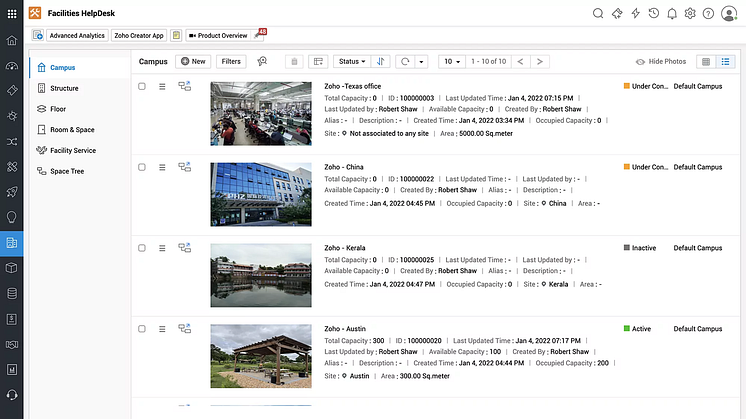
Task: Open the settings gear icon
Action: click(690, 13)
